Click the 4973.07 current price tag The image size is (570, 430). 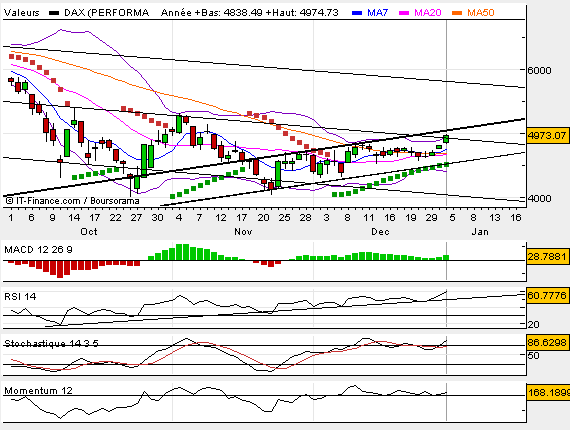[547, 136]
